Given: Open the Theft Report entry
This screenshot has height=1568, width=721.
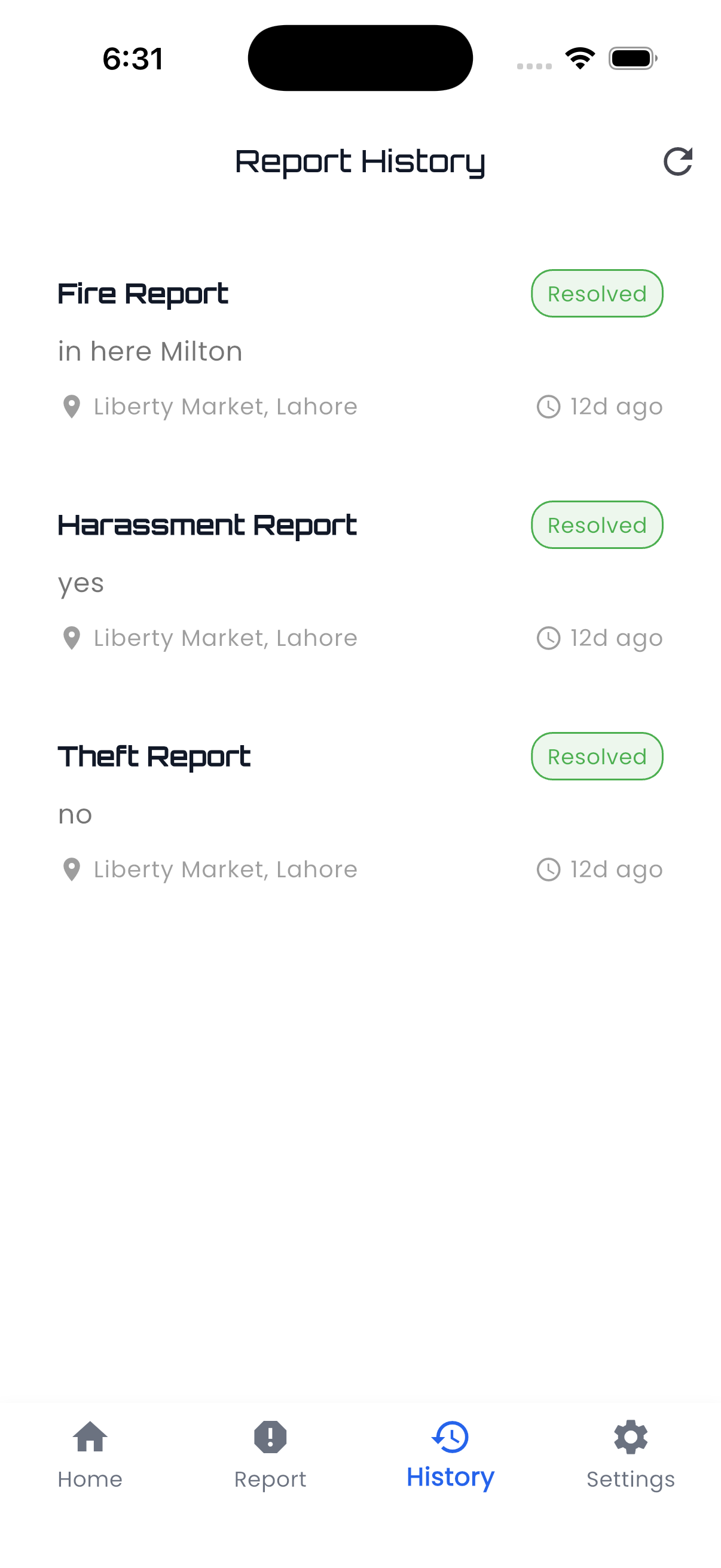Looking at the screenshot, I should [x=154, y=756].
